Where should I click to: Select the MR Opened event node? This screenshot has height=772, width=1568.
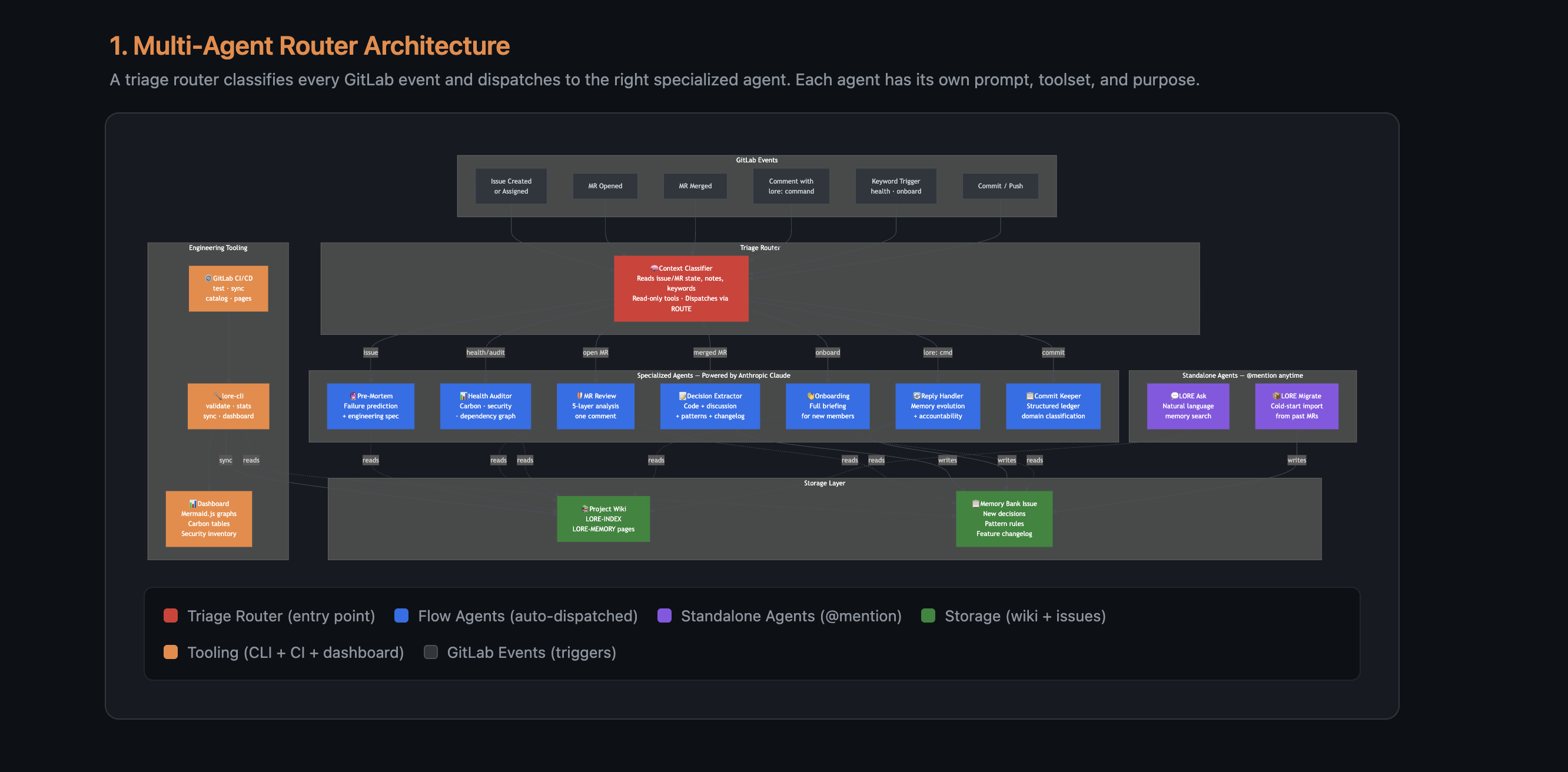tap(605, 186)
